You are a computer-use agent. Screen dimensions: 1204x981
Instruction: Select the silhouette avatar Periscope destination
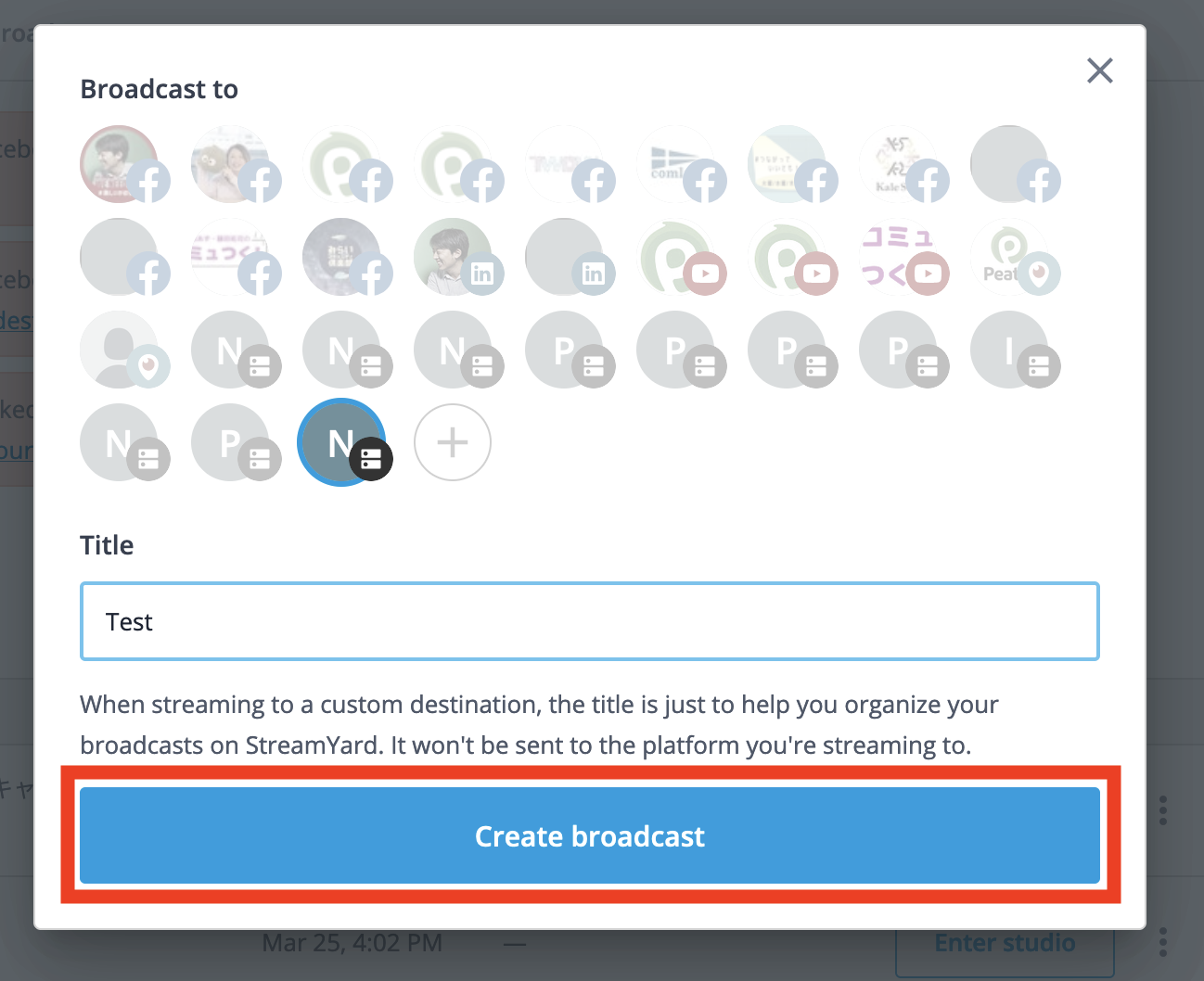click(120, 350)
